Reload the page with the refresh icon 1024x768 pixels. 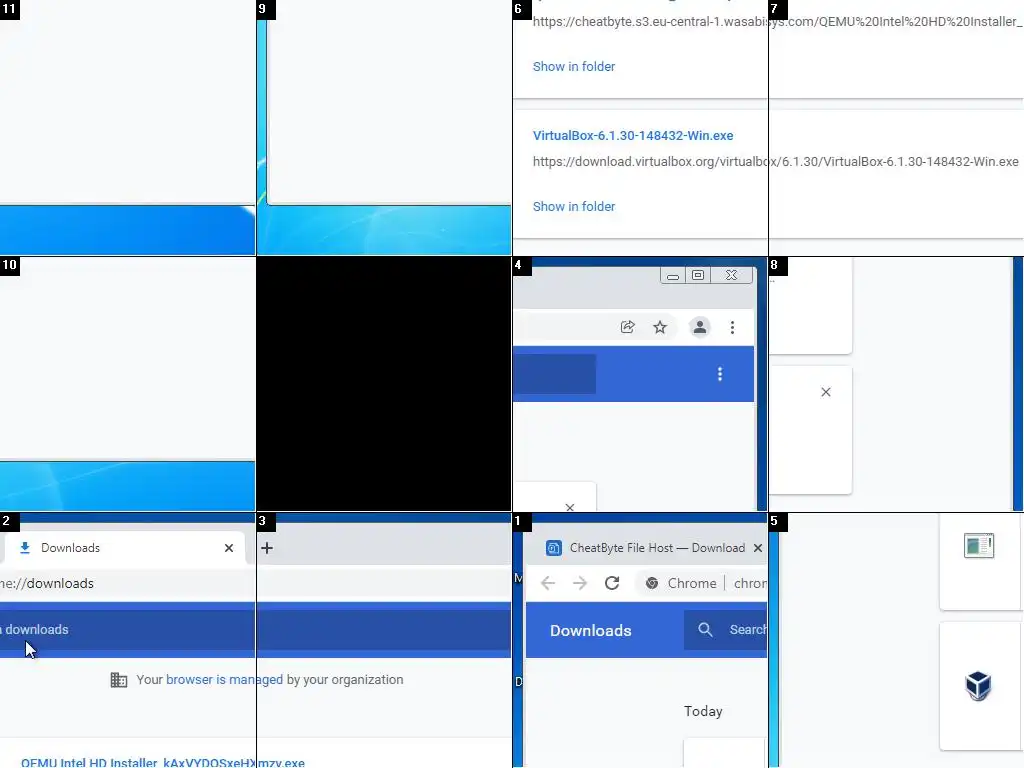[x=612, y=583]
